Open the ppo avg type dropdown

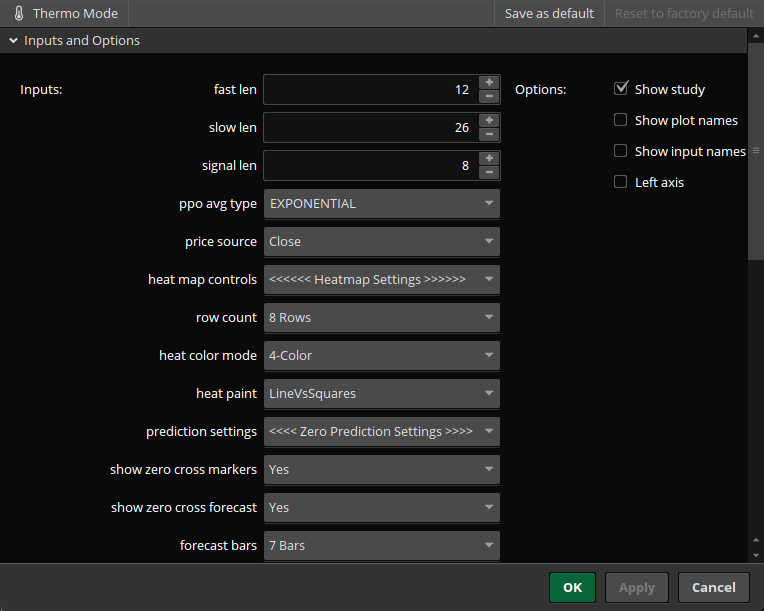382,204
